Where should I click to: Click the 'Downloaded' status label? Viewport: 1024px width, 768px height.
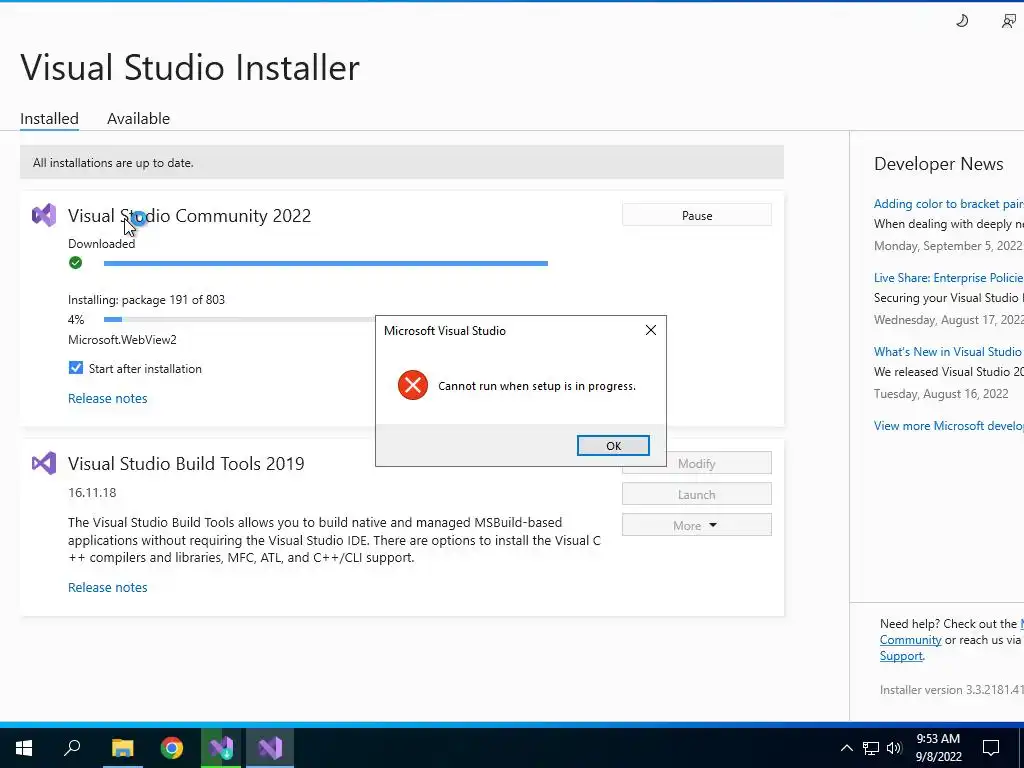[101, 244]
